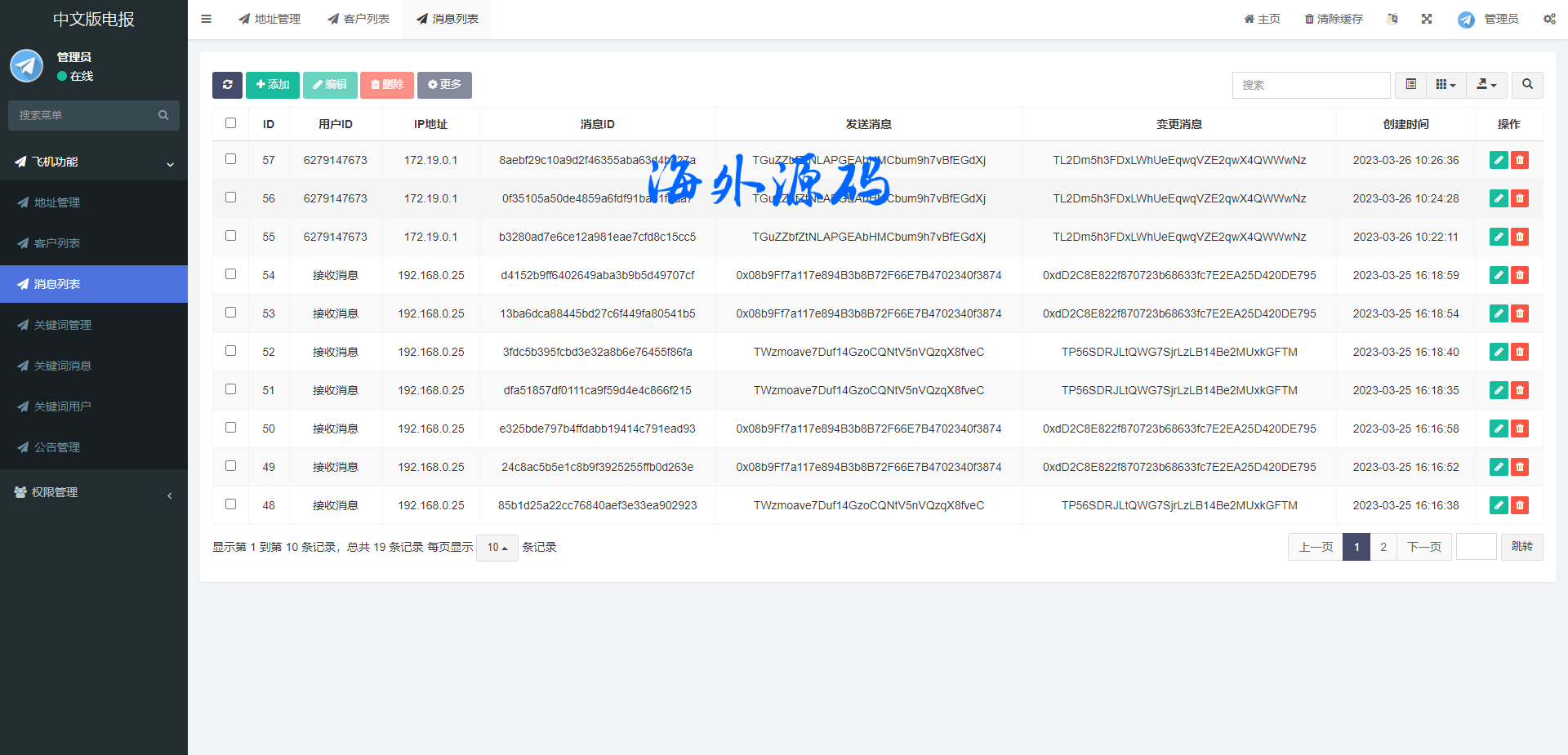This screenshot has height=755, width=1568.
Task: Click the green 添加 button
Action: tap(273, 85)
